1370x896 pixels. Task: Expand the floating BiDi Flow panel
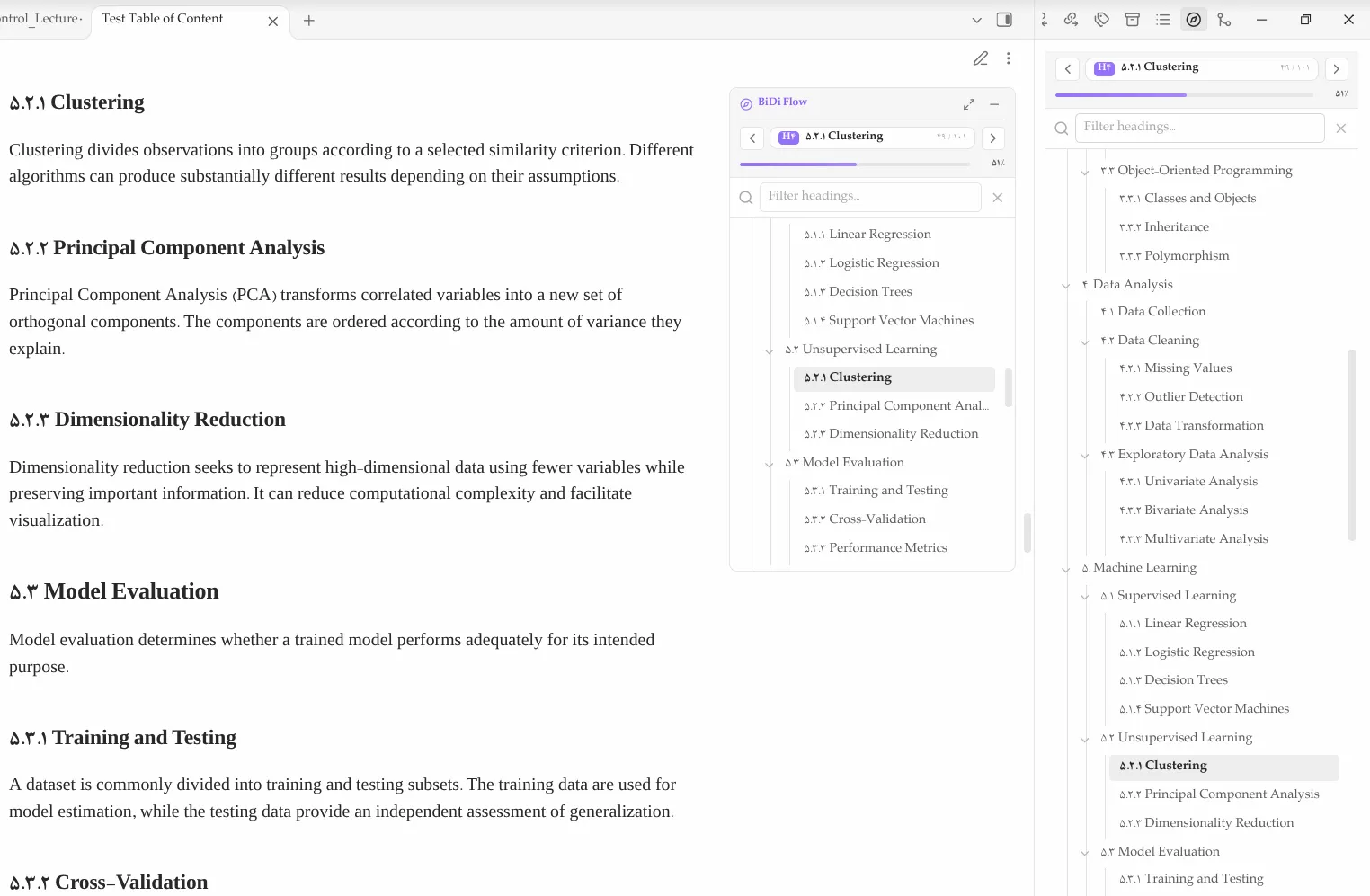point(969,104)
